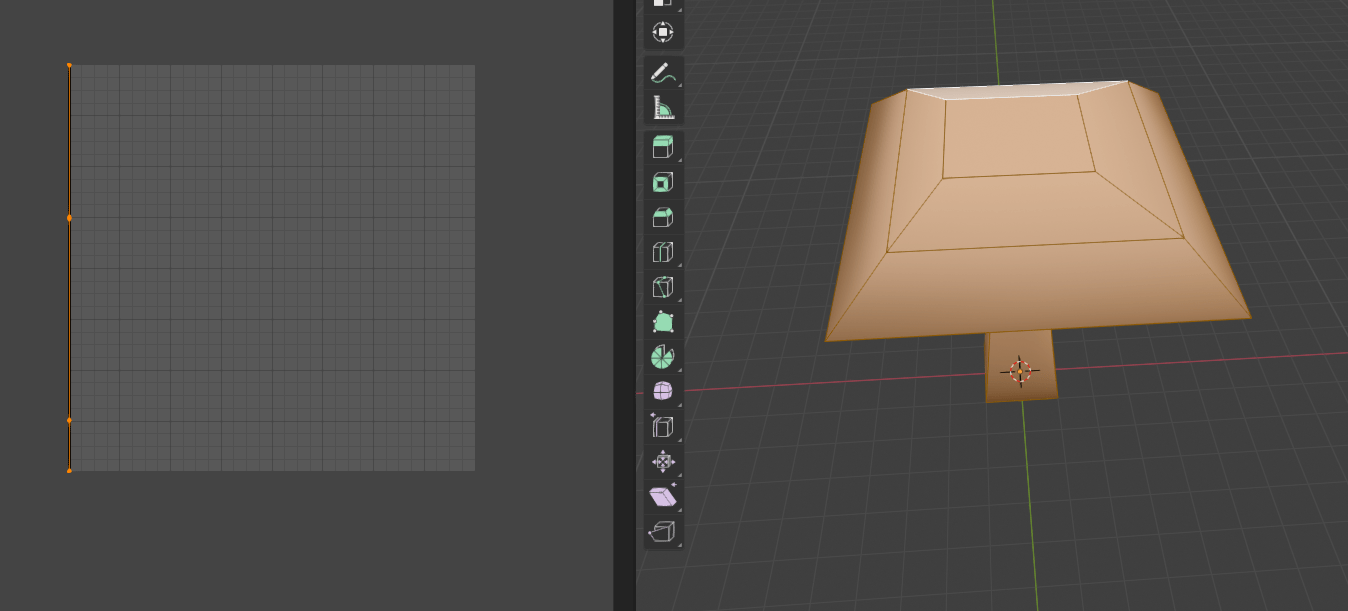Select the Knife tool
The image size is (1348, 611).
coord(662,287)
